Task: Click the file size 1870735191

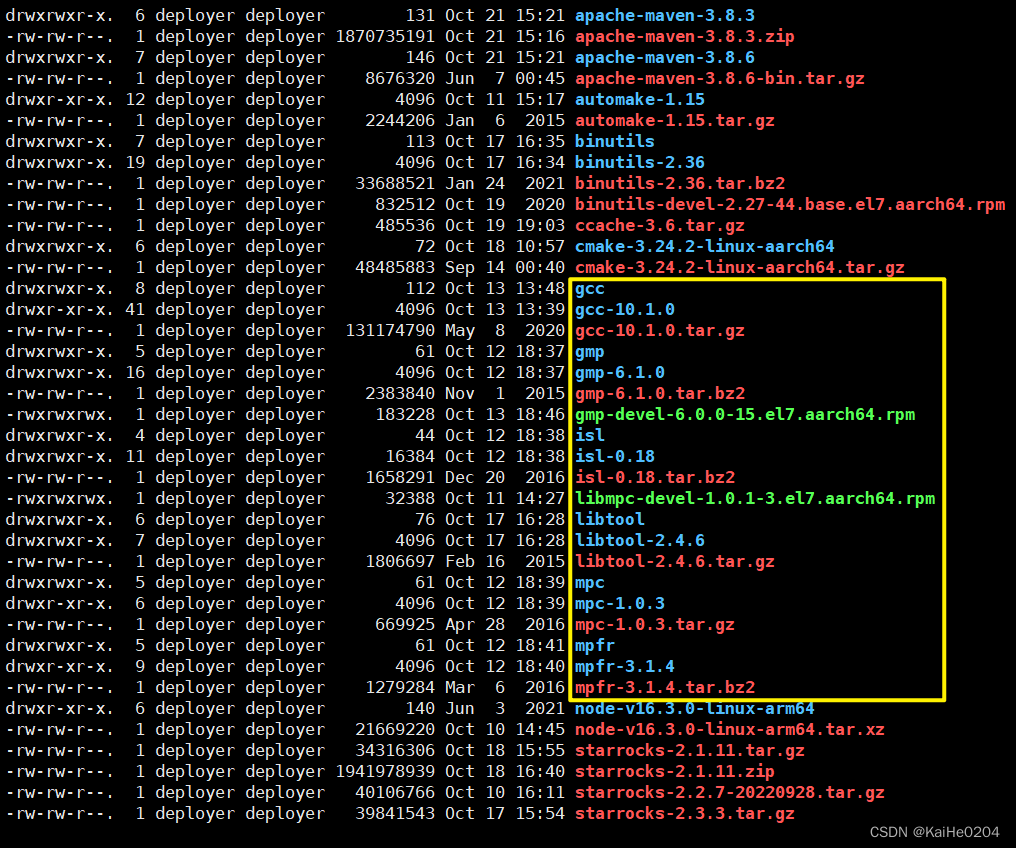Action: tap(385, 36)
